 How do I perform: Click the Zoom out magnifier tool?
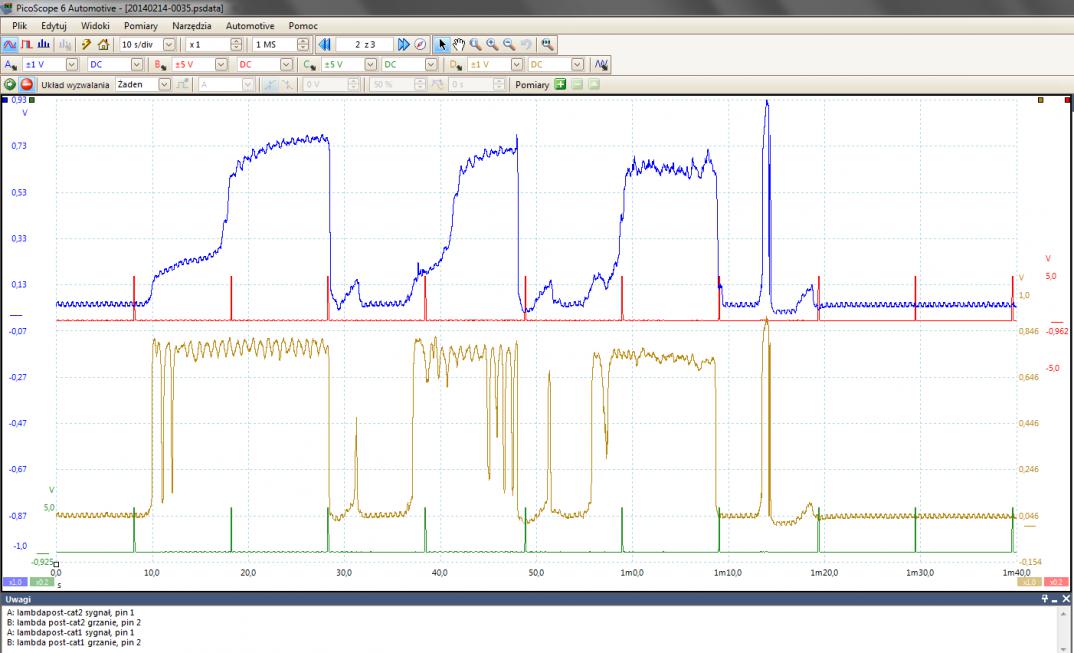509,44
